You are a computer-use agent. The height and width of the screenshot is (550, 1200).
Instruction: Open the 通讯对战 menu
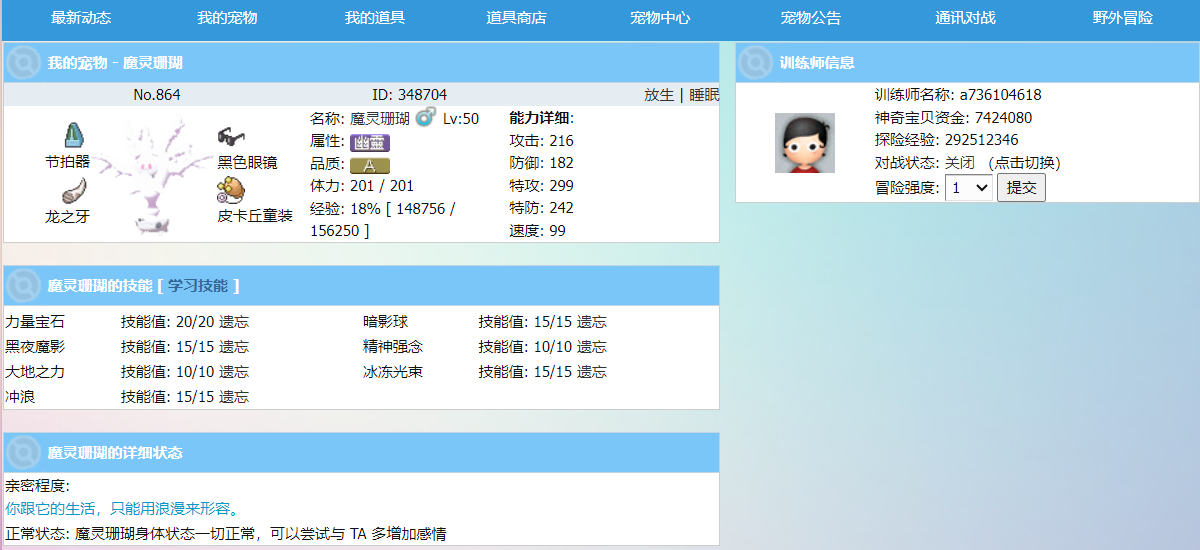click(965, 18)
